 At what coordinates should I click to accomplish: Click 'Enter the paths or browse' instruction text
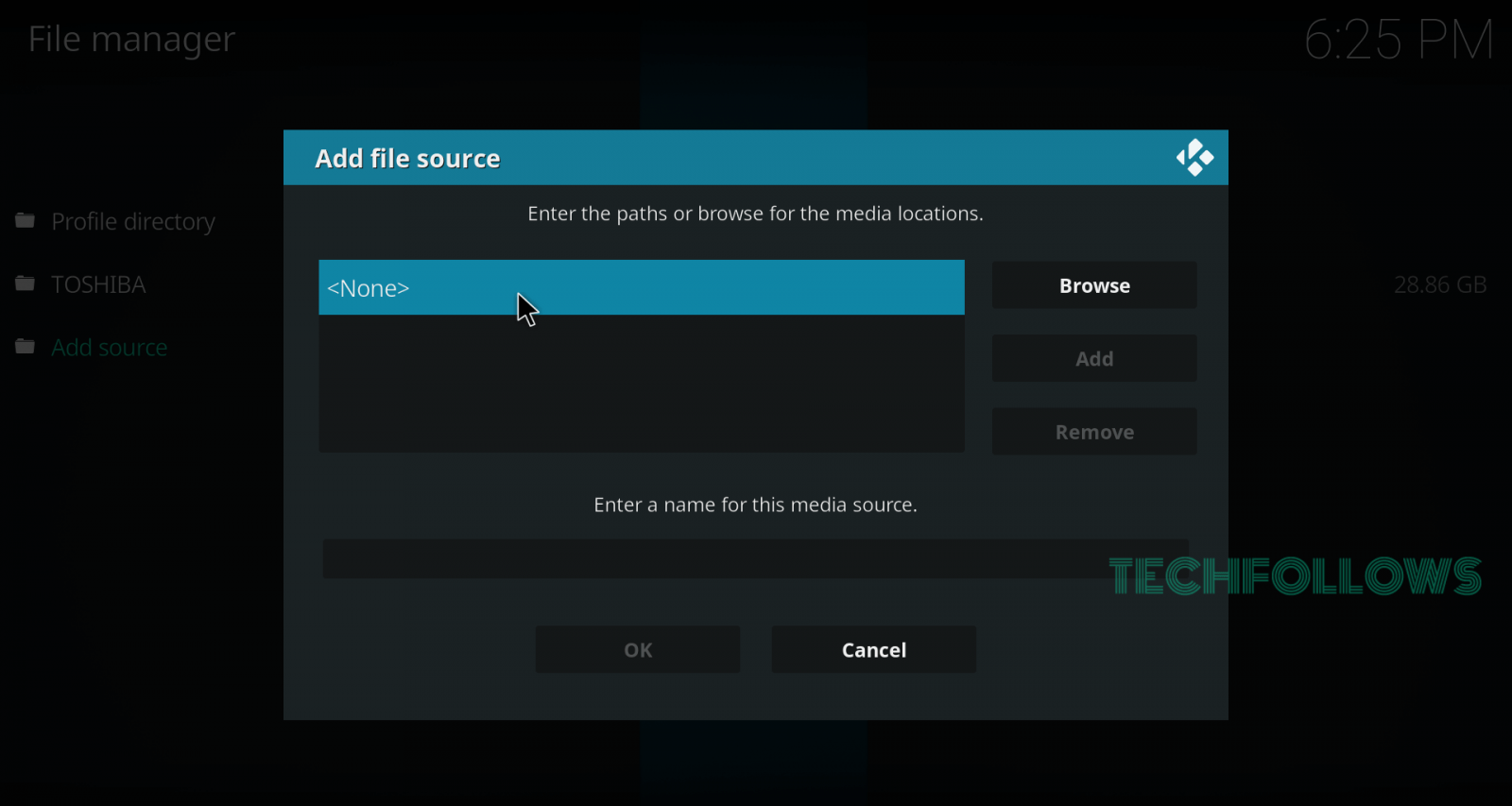click(755, 214)
